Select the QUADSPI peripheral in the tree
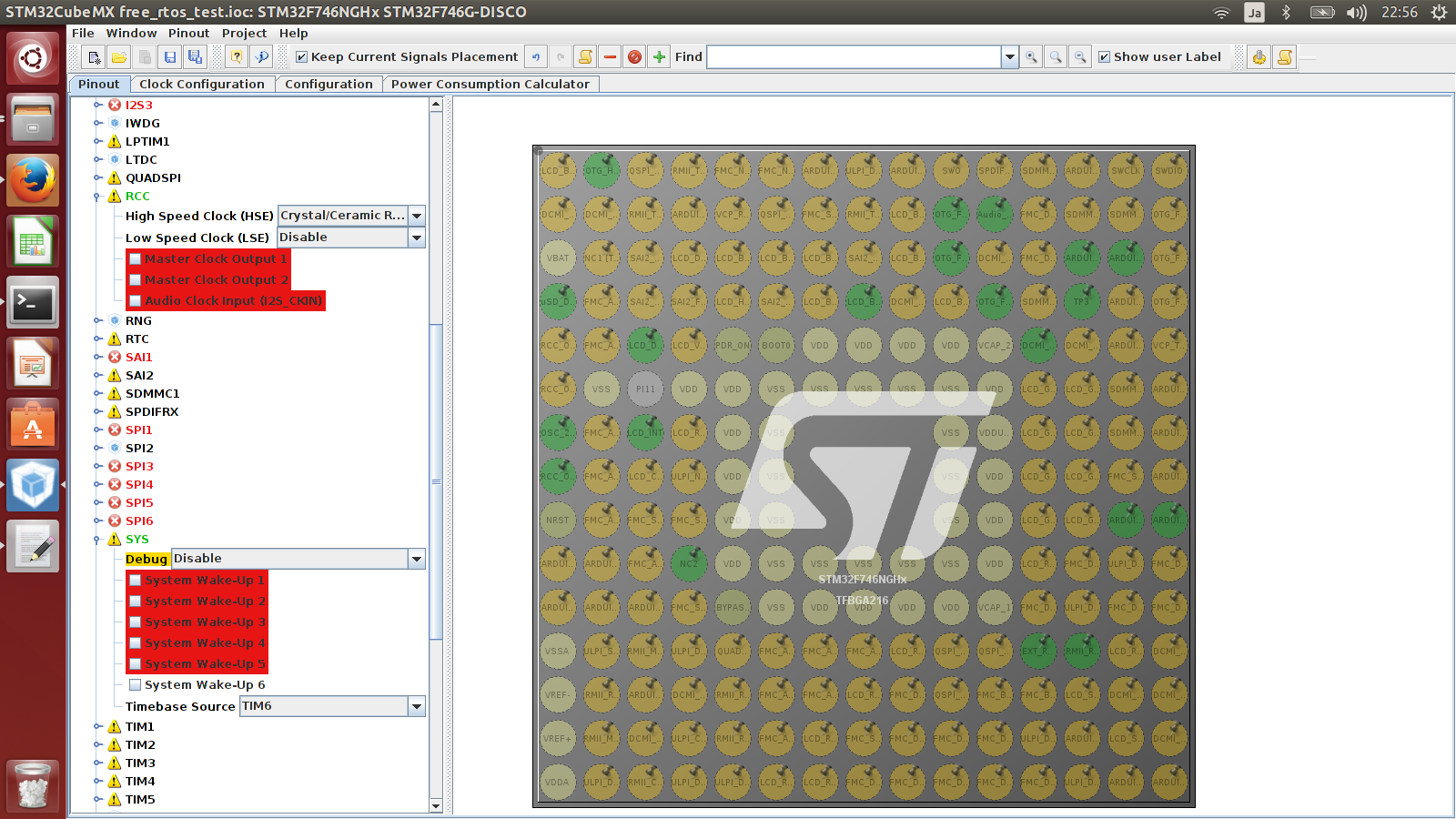1456x819 pixels. pos(153,178)
